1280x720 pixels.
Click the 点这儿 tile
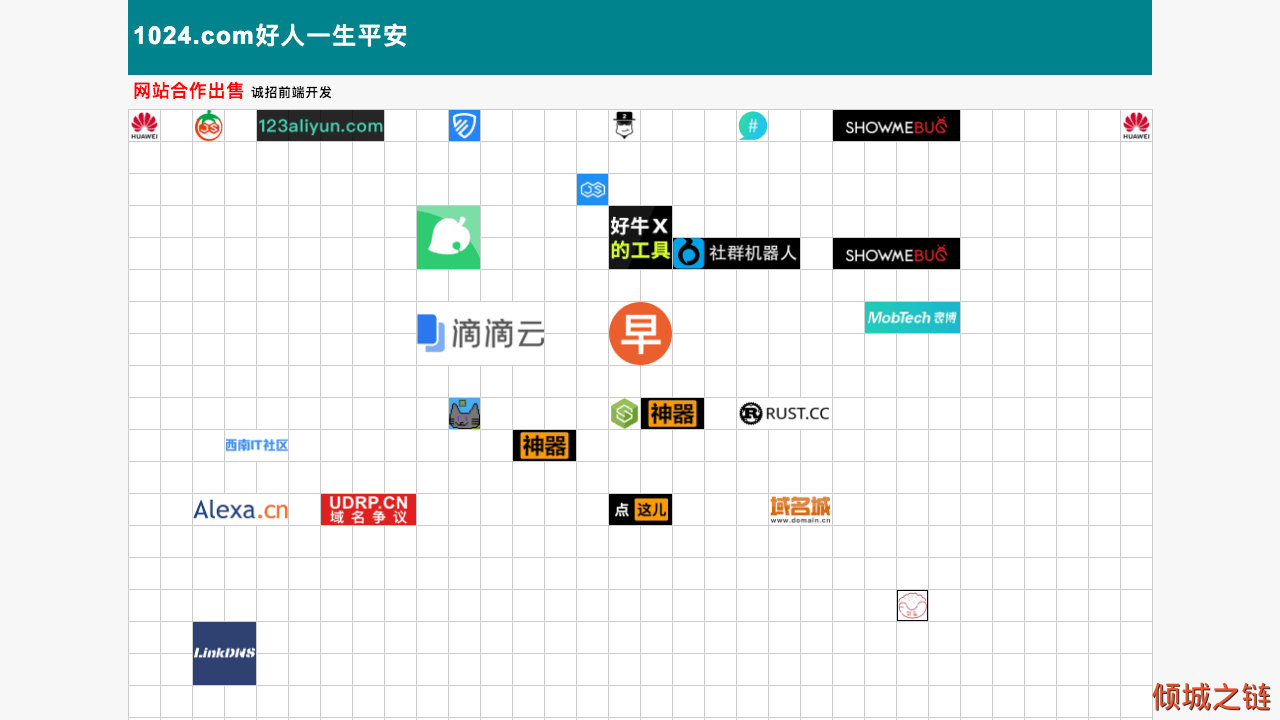click(640, 510)
